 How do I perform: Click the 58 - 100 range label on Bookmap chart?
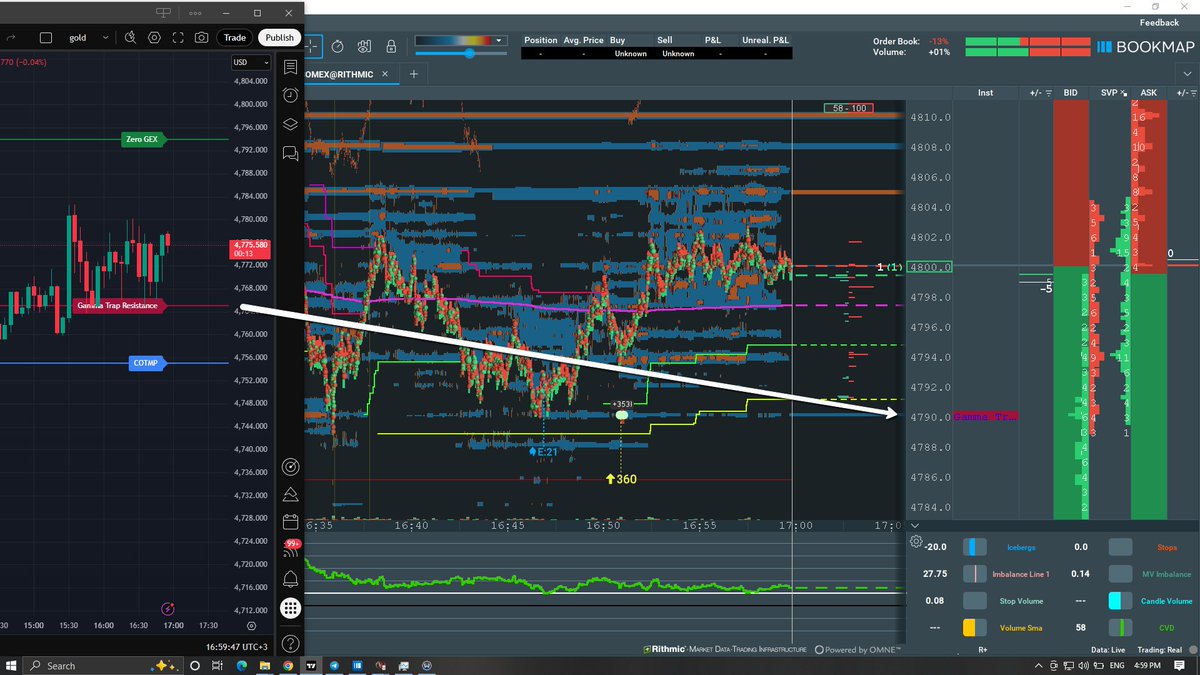pyautogui.click(x=847, y=107)
